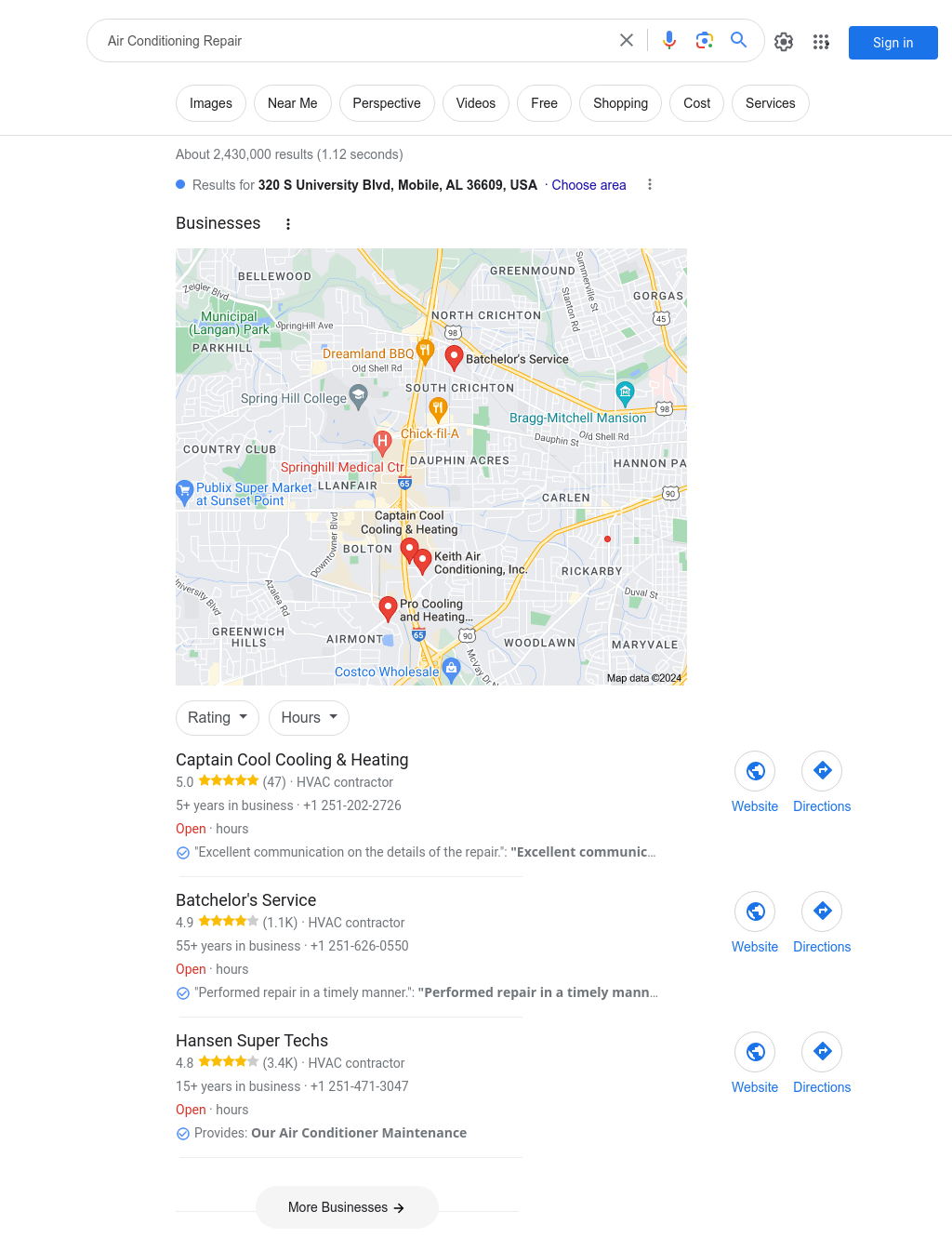Click the Sign in button
Screen dimensions: 952x1251
point(893,43)
